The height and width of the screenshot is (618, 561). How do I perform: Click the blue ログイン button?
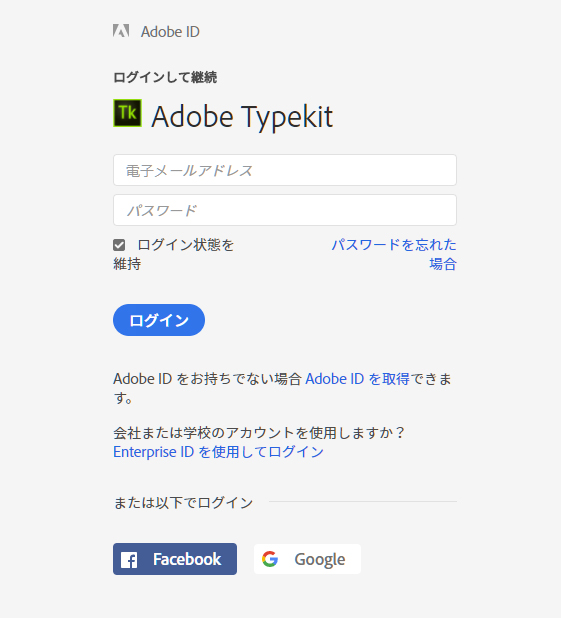click(159, 320)
